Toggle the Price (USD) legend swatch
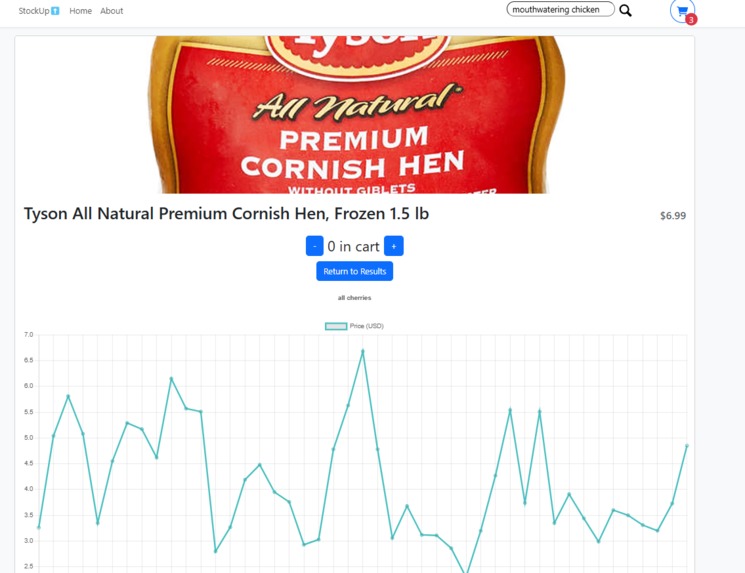 coord(336,326)
